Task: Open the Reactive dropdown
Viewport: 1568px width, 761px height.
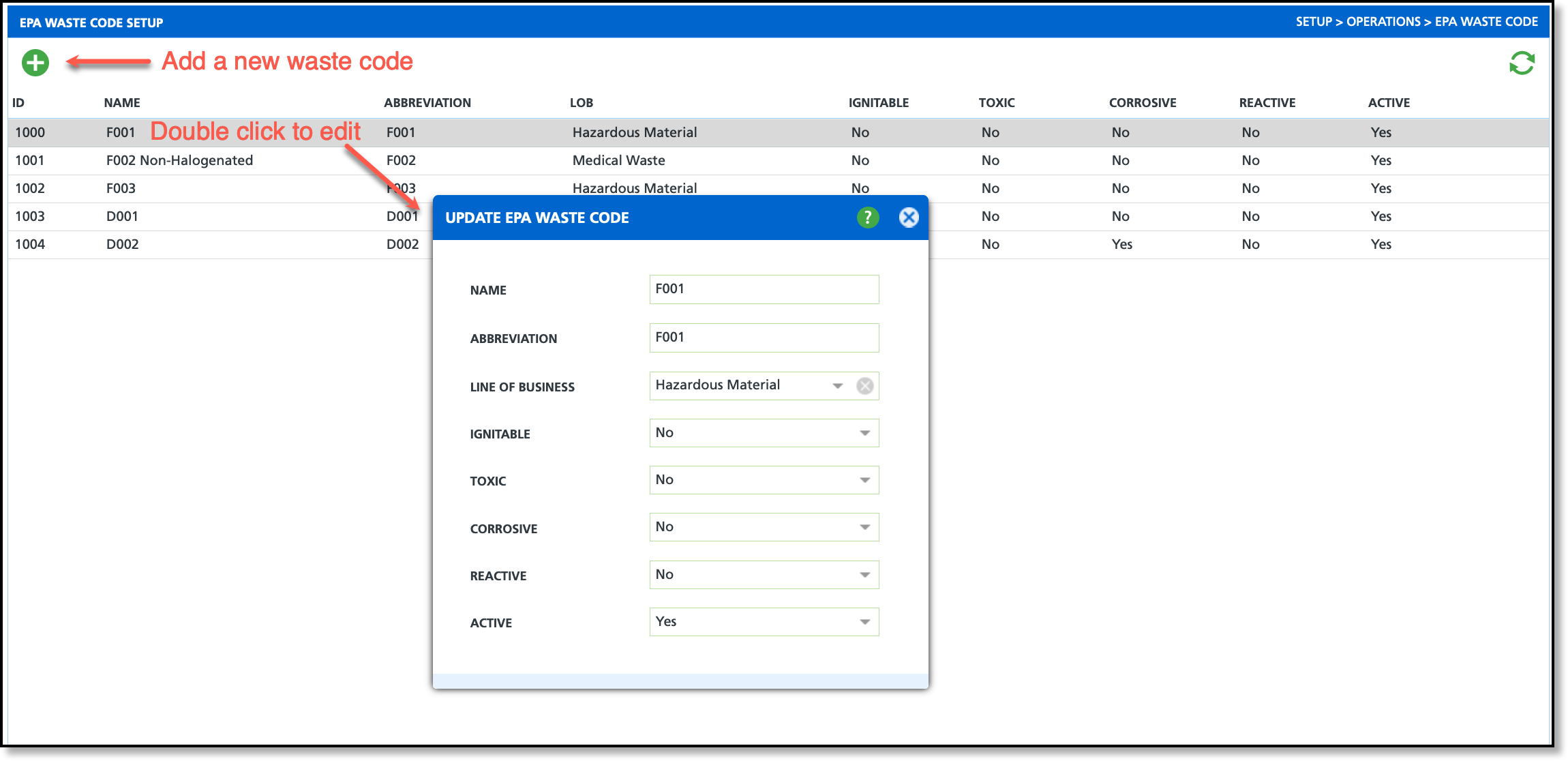Action: pos(864,575)
